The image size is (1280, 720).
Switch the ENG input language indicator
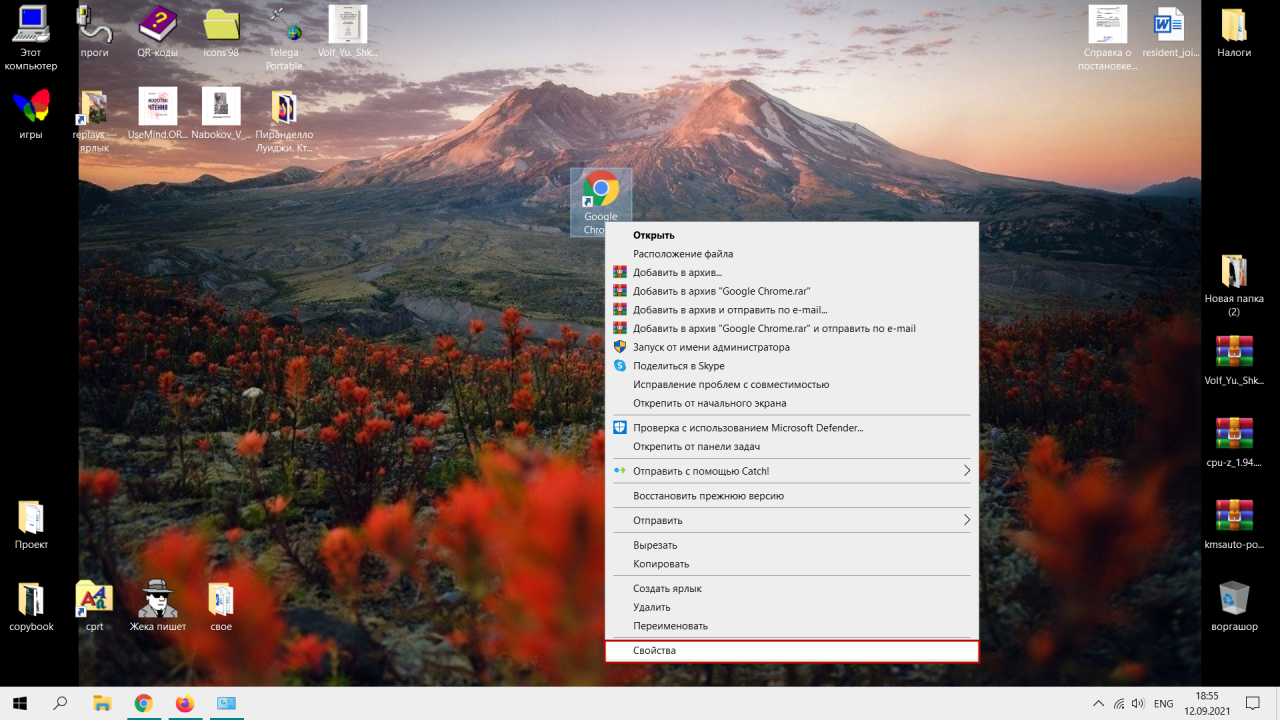[x=1163, y=704]
